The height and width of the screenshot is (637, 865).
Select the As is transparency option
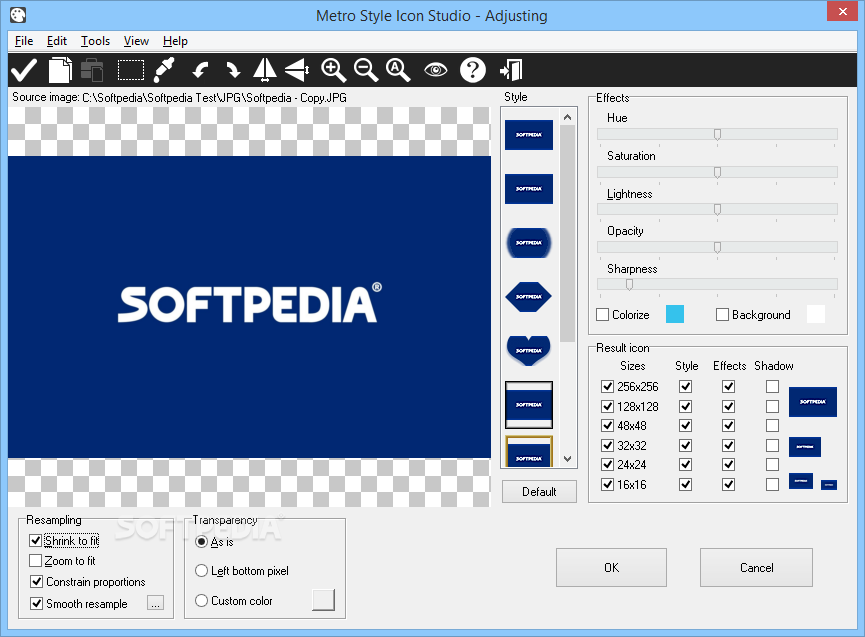pos(201,542)
